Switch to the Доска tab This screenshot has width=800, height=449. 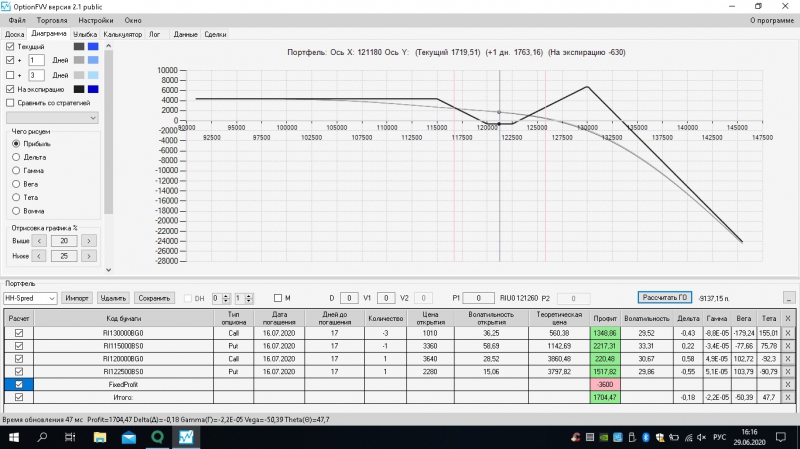[14, 35]
